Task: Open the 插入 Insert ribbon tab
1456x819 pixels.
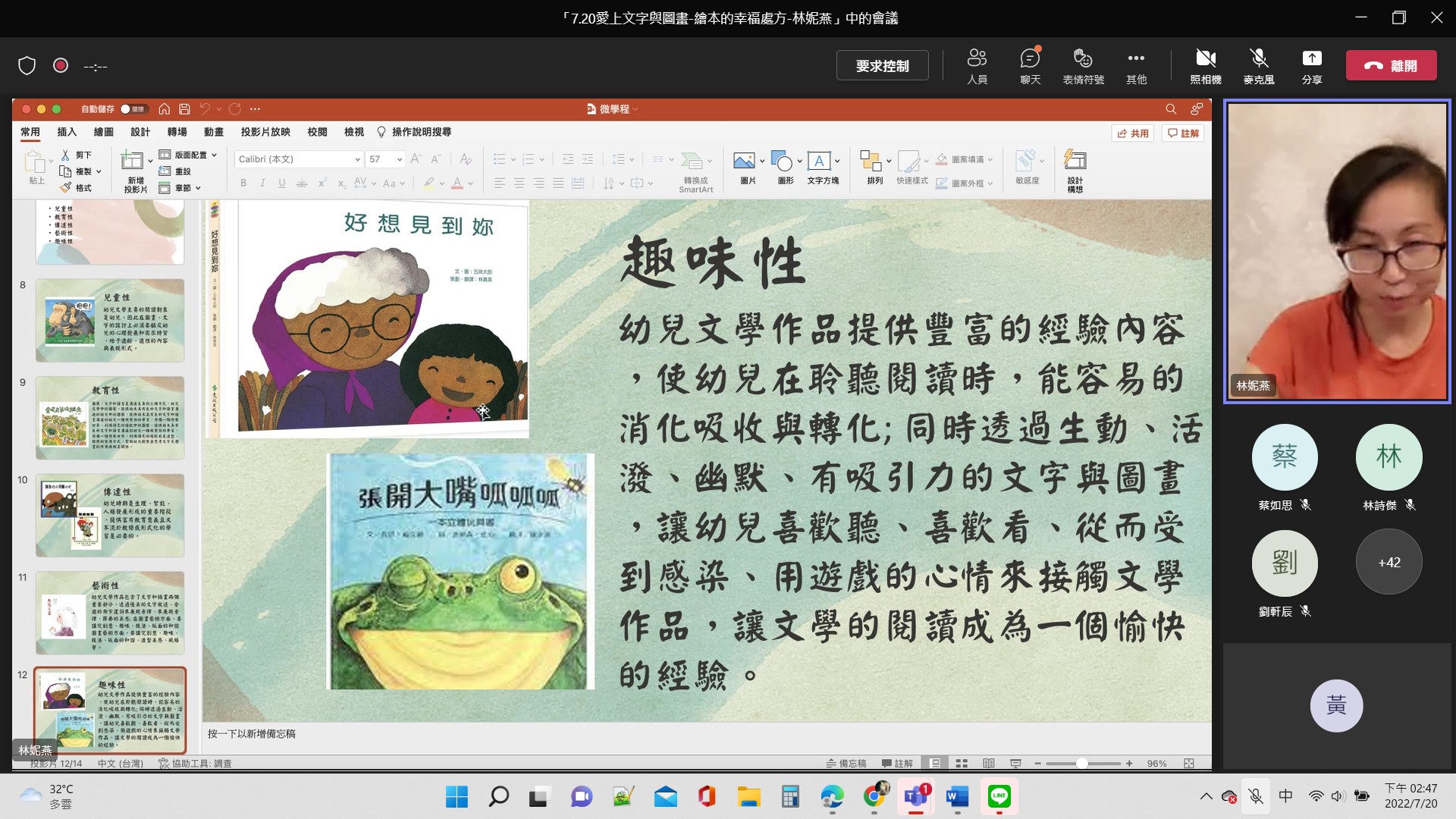Action: tap(67, 132)
